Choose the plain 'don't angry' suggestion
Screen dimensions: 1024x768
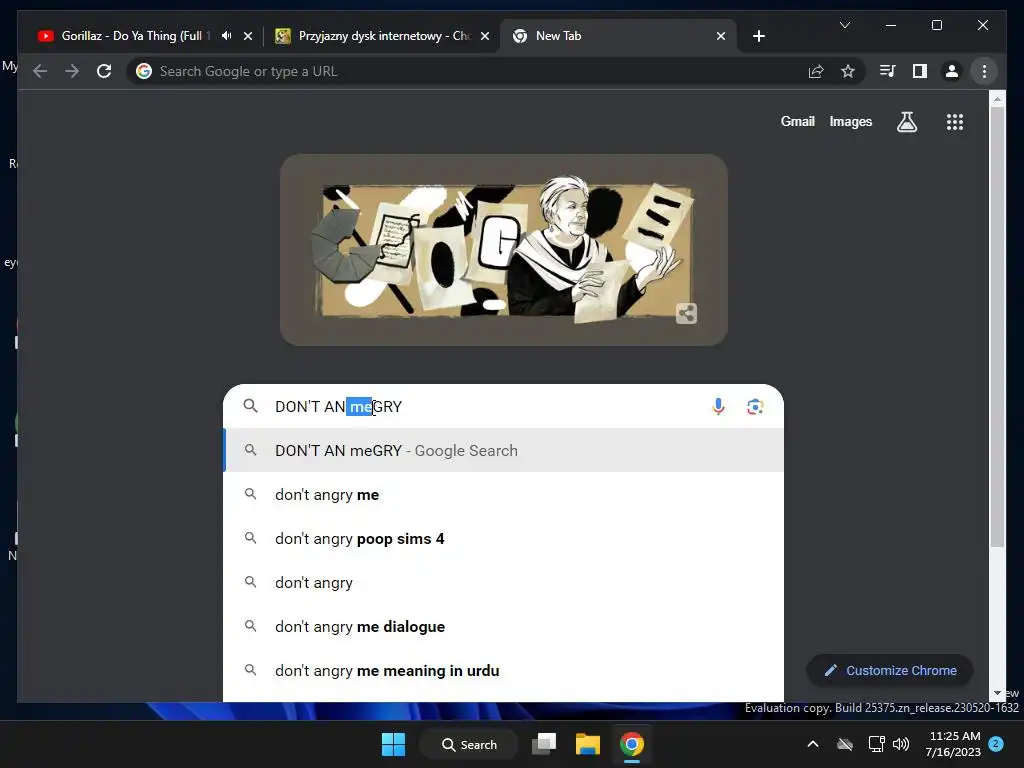(504, 582)
